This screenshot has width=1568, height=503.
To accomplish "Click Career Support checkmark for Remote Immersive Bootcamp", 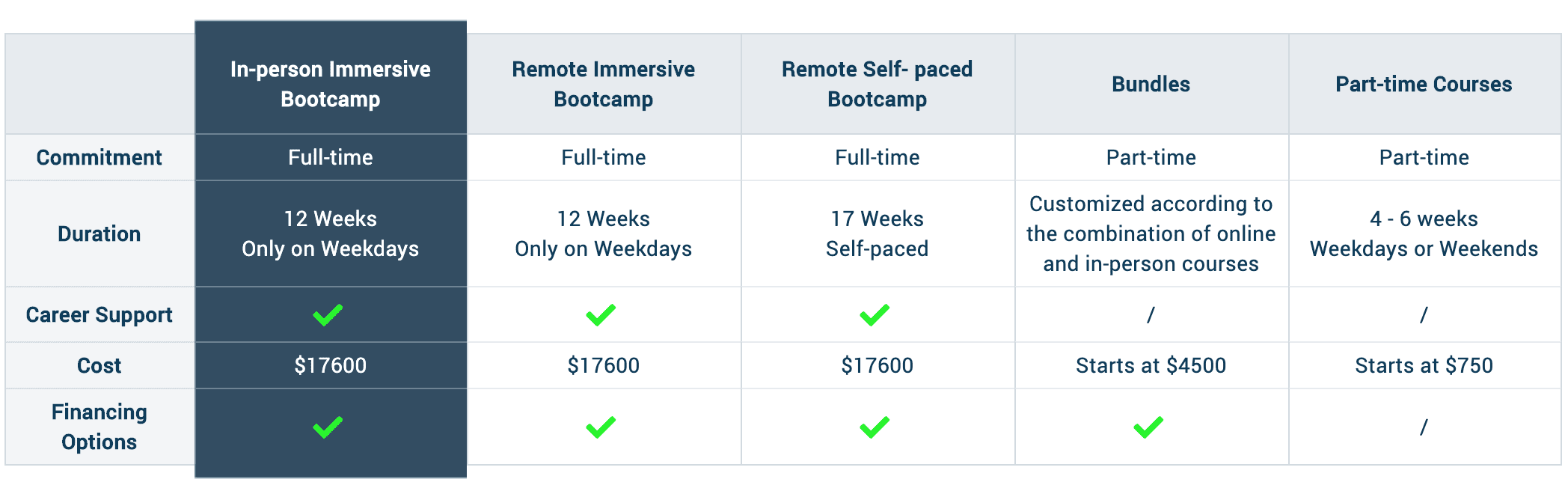I will (x=601, y=315).
